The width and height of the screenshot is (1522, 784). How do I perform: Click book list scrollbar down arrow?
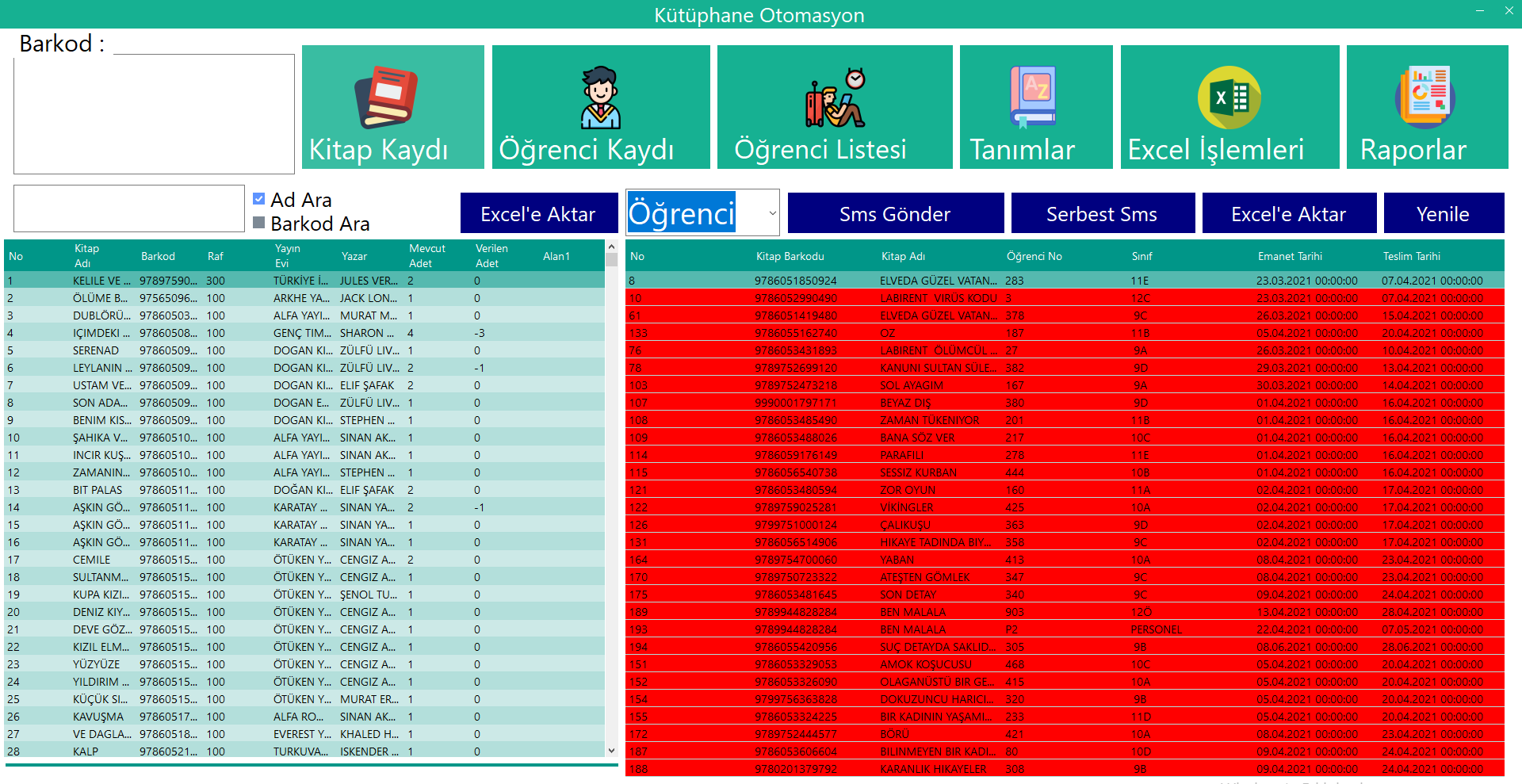coord(611,751)
